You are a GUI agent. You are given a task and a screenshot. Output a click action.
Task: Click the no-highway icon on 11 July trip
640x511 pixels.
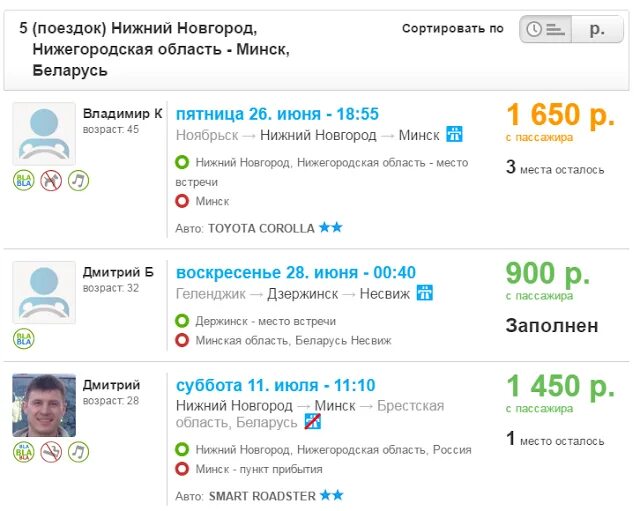pos(312,423)
